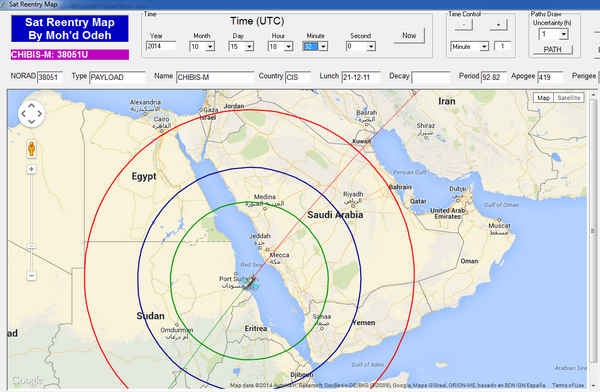The height and width of the screenshot is (392, 600).
Task: Click the Omdurman city label
Action: [x=176, y=330]
